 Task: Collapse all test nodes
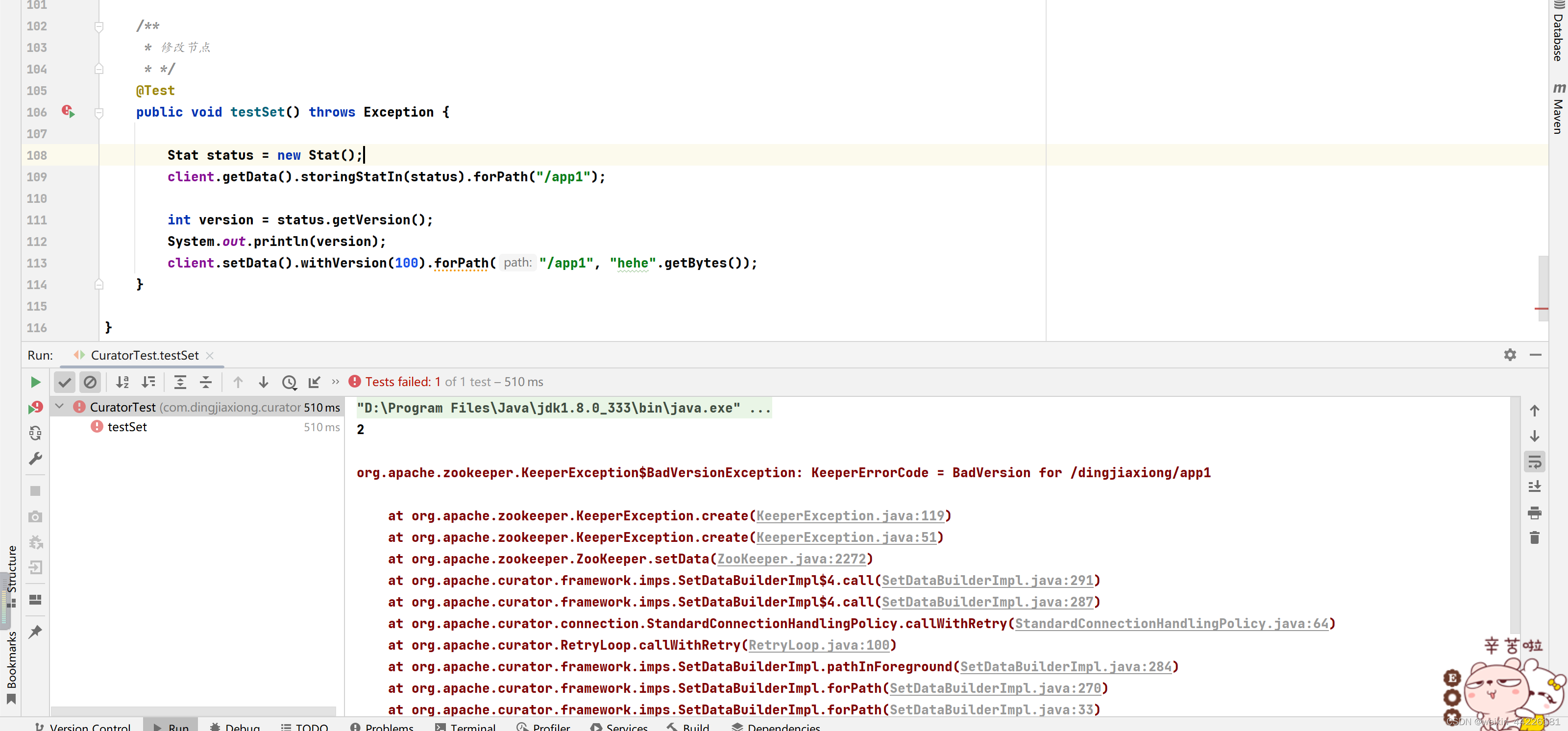[x=206, y=382]
